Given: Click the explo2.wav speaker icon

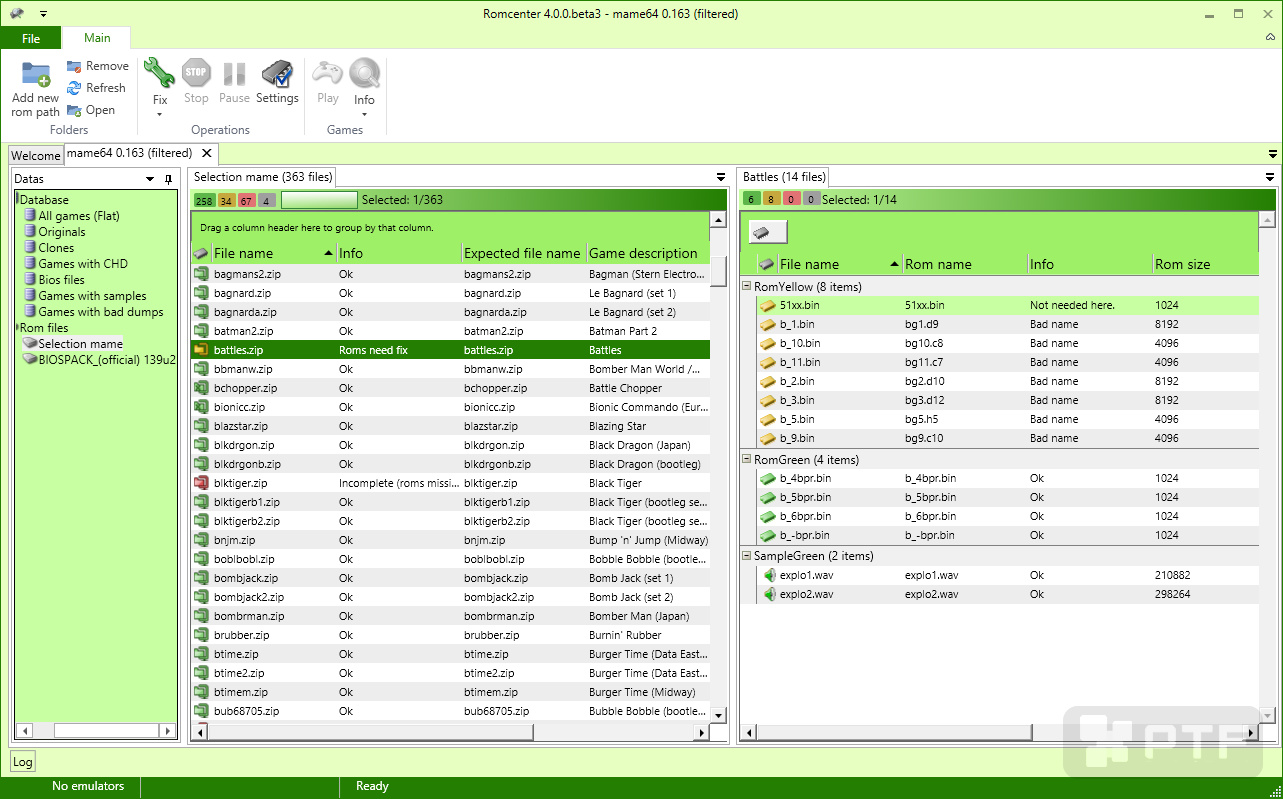Looking at the screenshot, I should pos(769,594).
